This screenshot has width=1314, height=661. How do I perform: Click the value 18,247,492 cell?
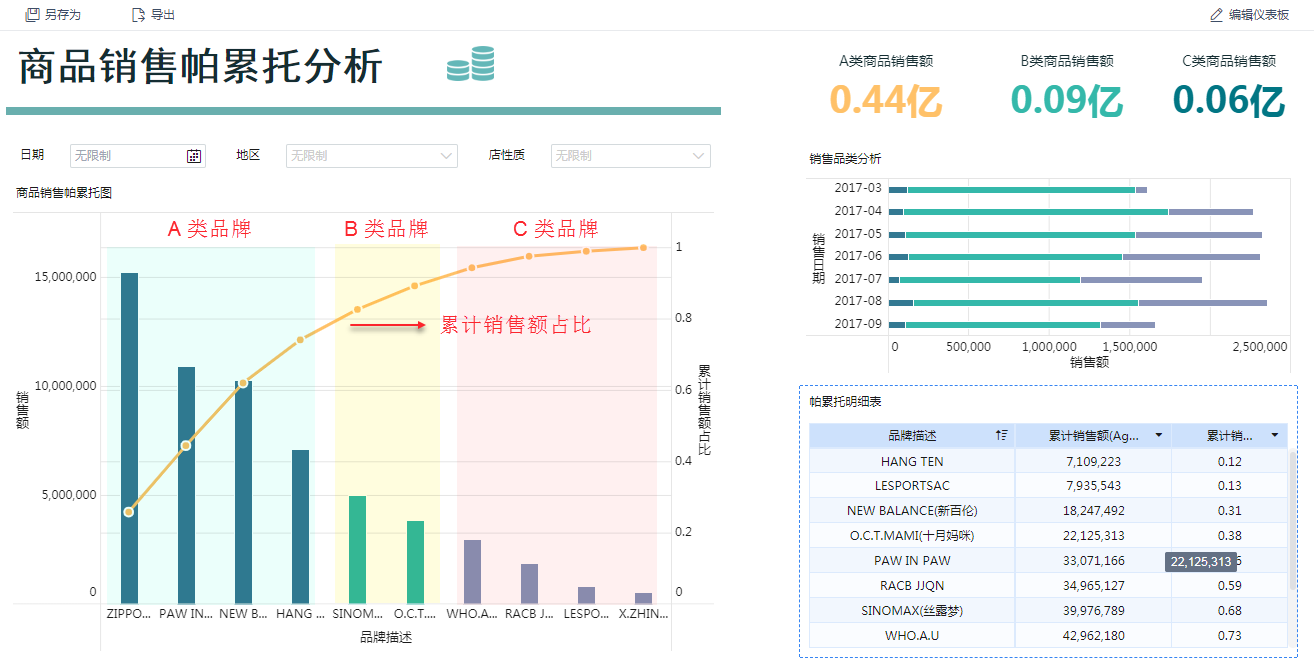1092,510
